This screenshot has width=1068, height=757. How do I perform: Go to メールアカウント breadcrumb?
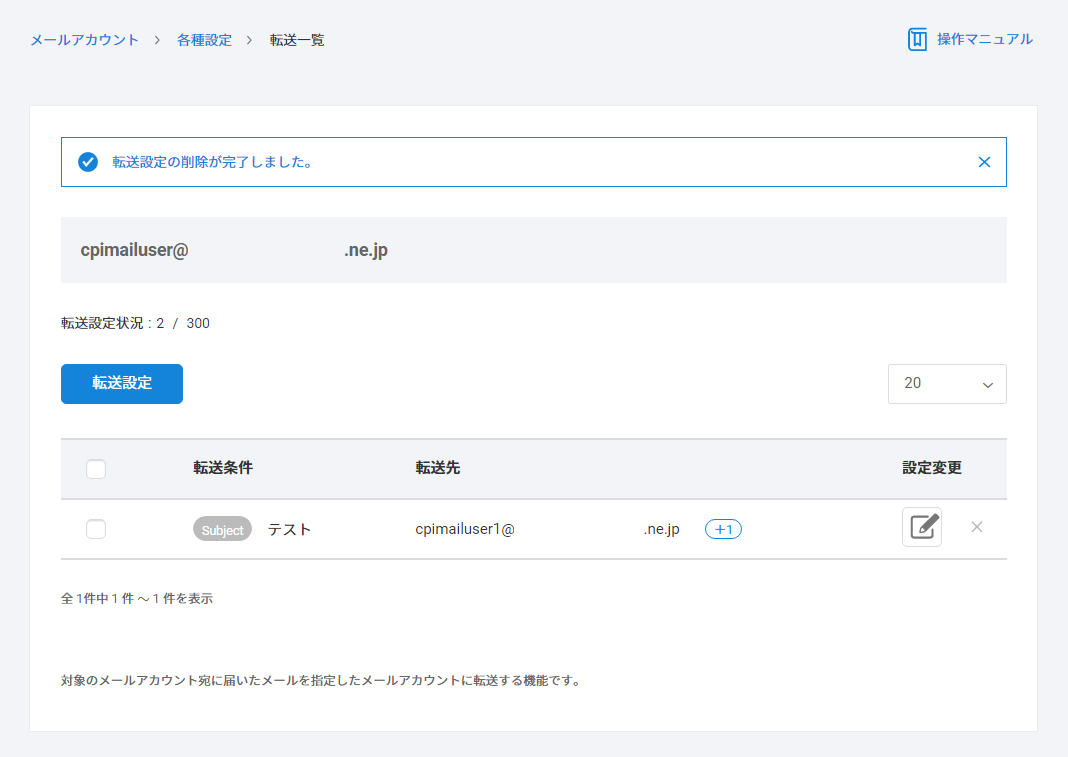pyautogui.click(x=84, y=40)
